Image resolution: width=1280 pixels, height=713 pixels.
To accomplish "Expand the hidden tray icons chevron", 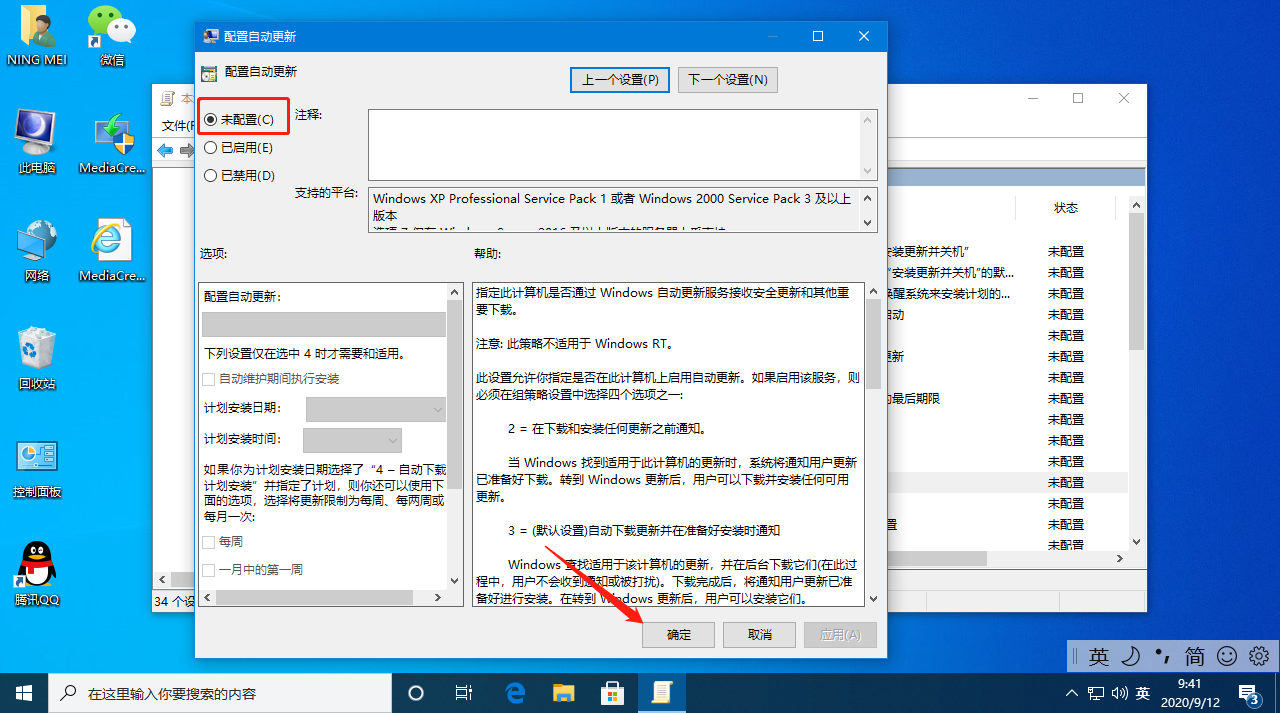I will [1070, 691].
